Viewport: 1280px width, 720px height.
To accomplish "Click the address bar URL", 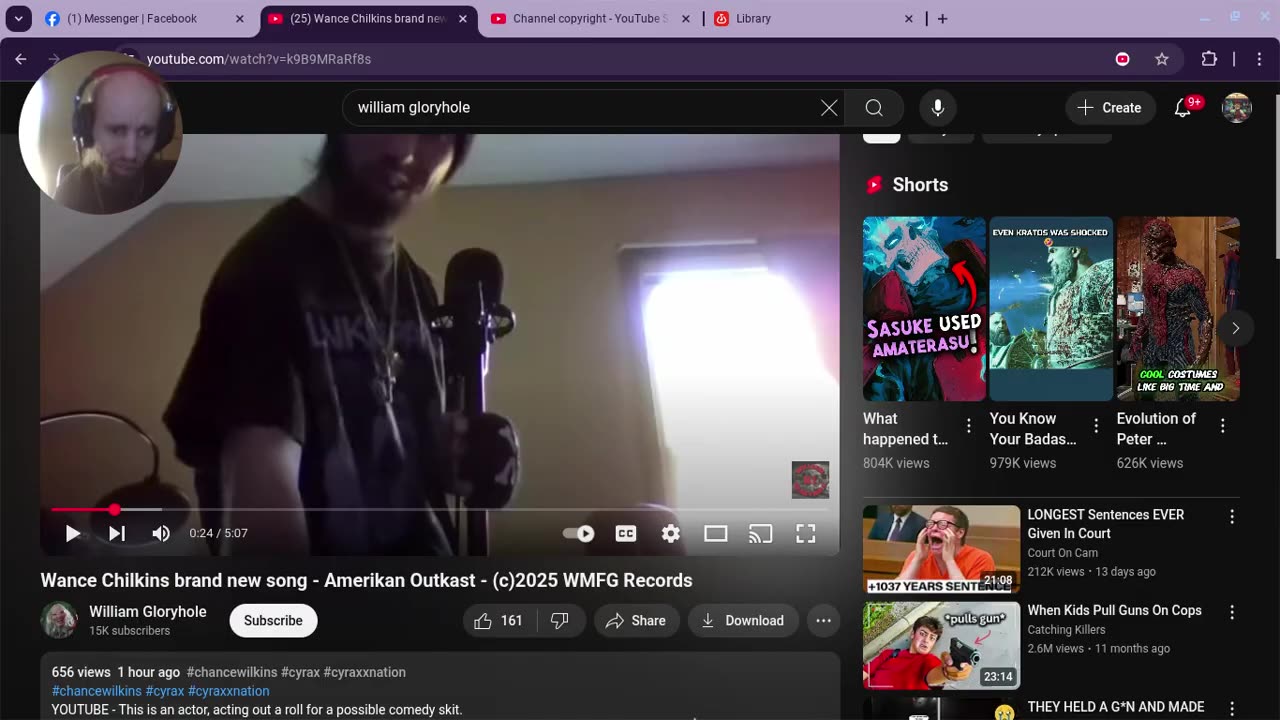I will [x=259, y=59].
